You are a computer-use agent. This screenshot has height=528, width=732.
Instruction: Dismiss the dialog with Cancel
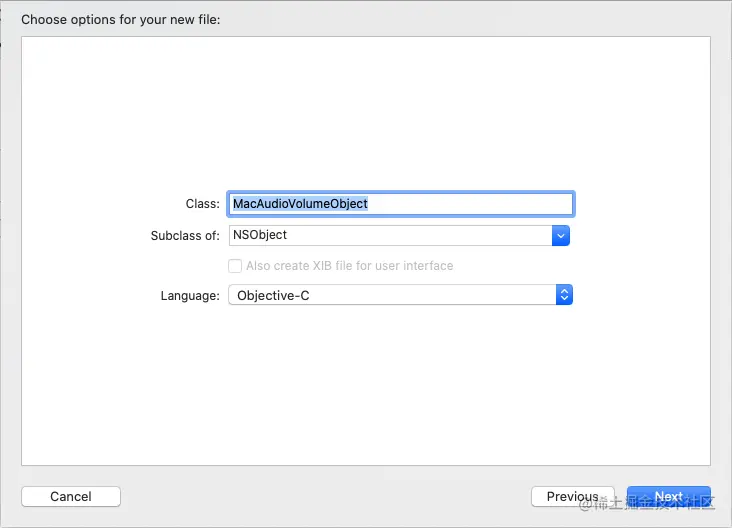tap(71, 496)
